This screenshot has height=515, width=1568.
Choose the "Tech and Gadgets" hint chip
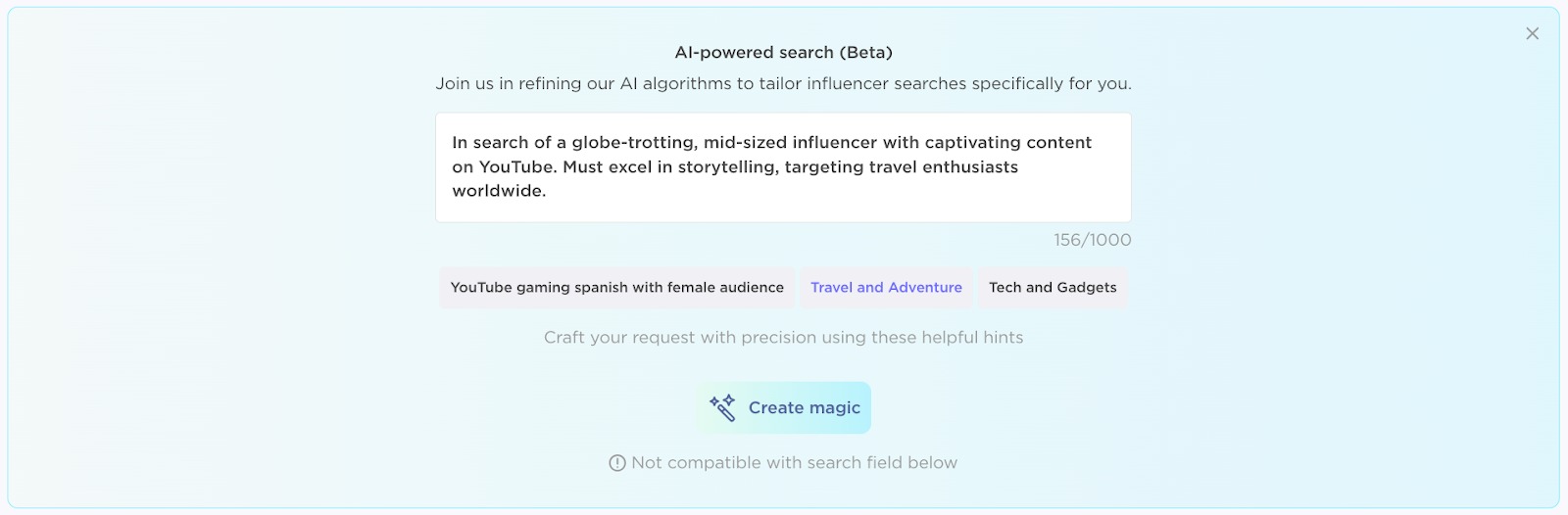pyautogui.click(x=1052, y=288)
